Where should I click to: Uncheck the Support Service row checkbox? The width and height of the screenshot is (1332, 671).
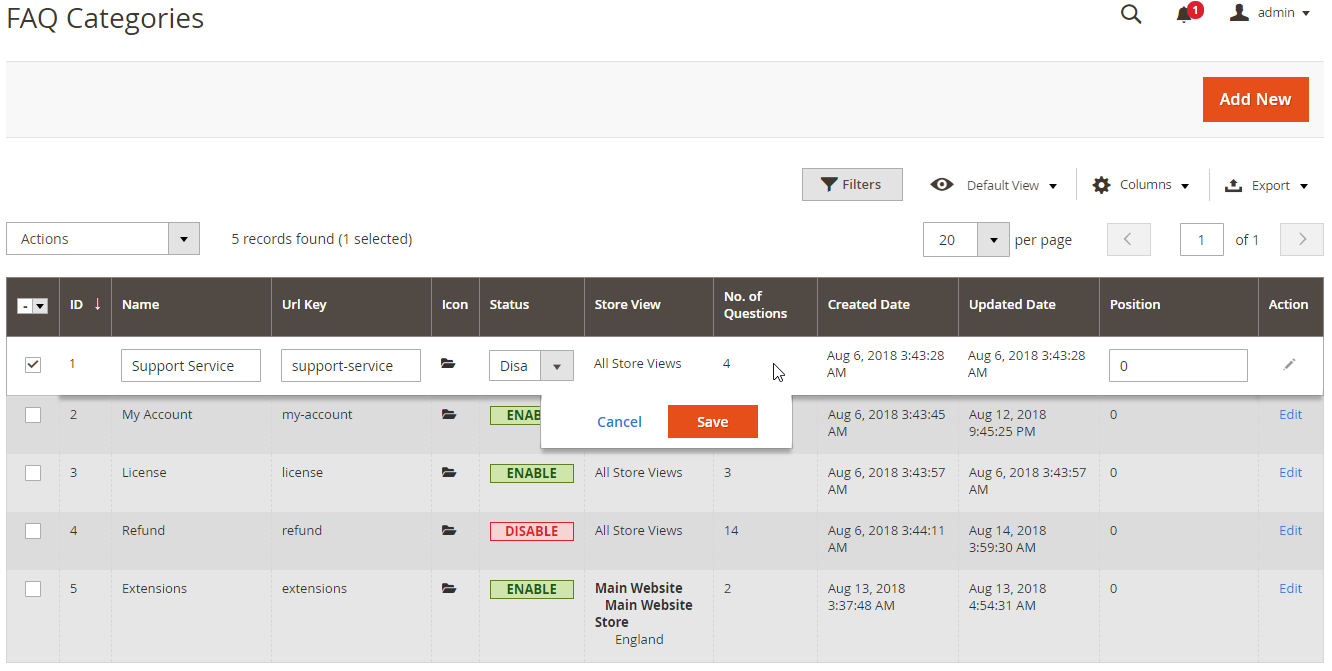pyautogui.click(x=33, y=365)
